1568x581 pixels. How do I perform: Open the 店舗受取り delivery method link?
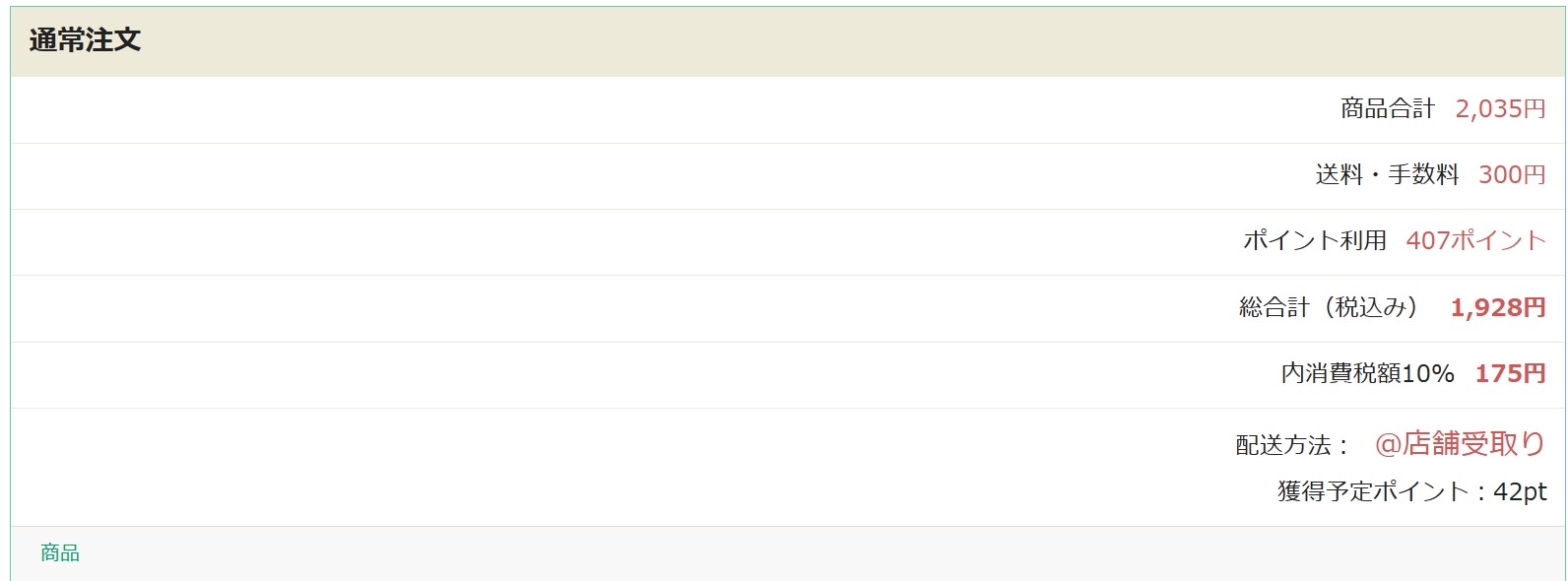[x=1473, y=444]
